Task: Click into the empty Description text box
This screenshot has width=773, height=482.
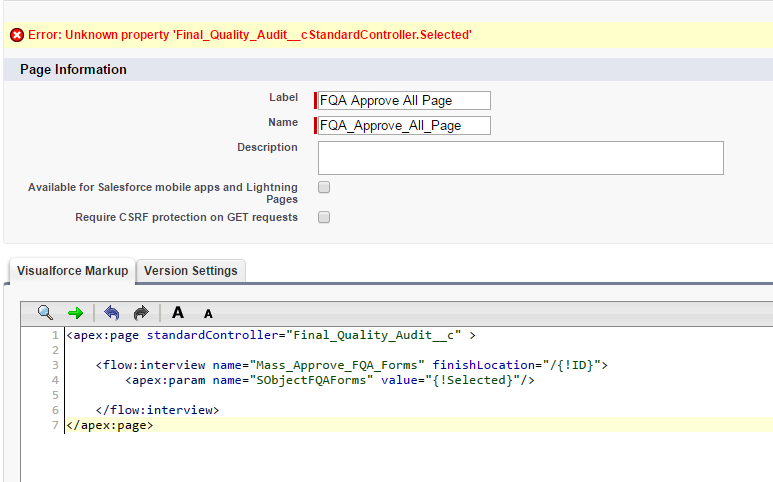Action: 520,158
